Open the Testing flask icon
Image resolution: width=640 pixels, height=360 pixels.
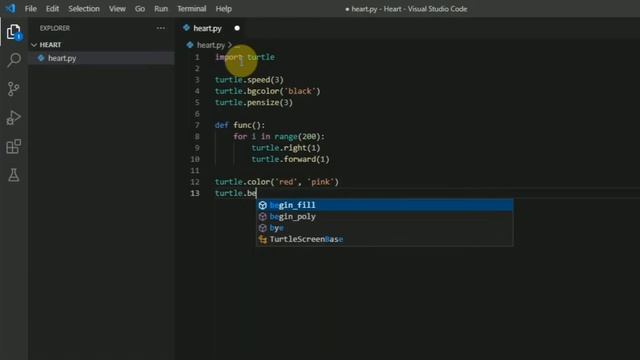coord(13,175)
